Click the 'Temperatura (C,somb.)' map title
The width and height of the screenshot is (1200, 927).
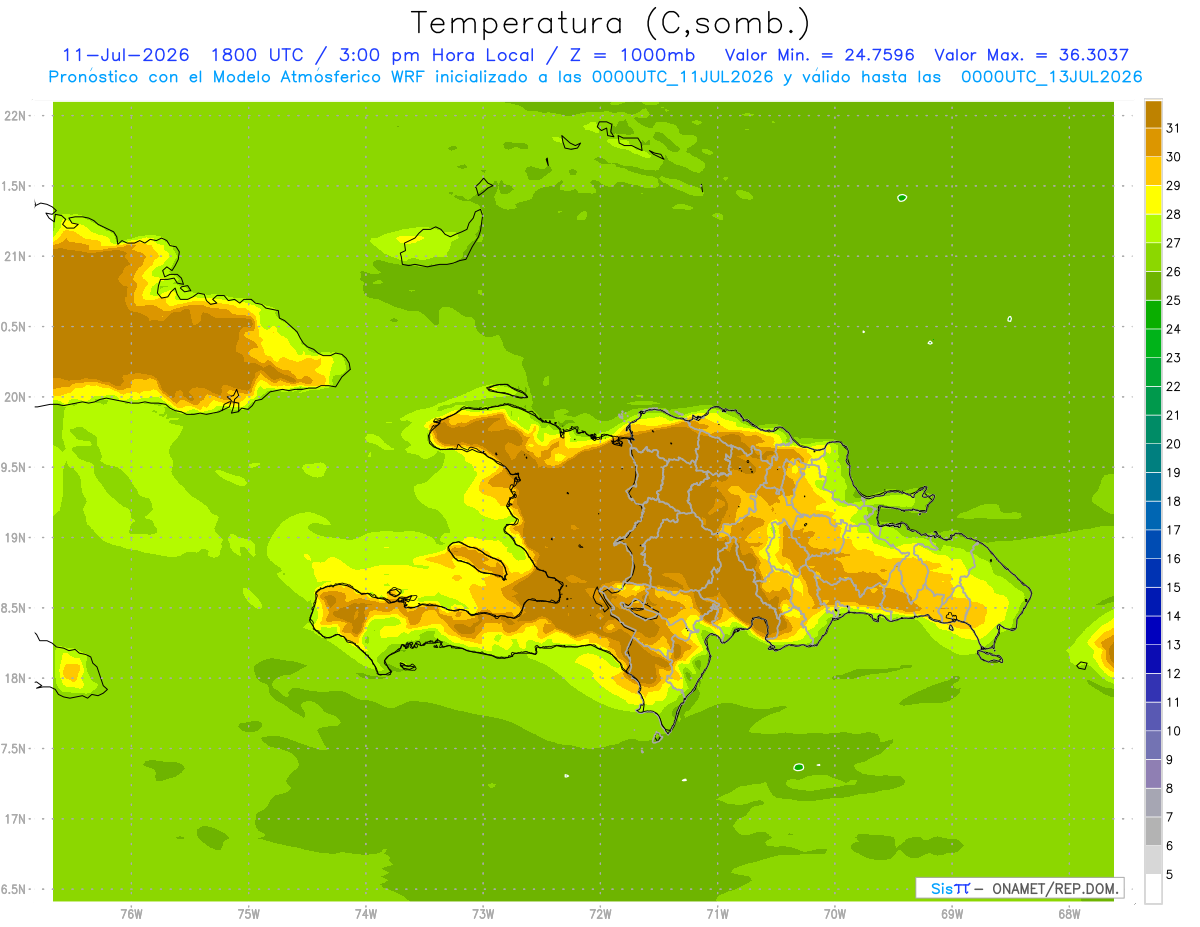pos(610,24)
